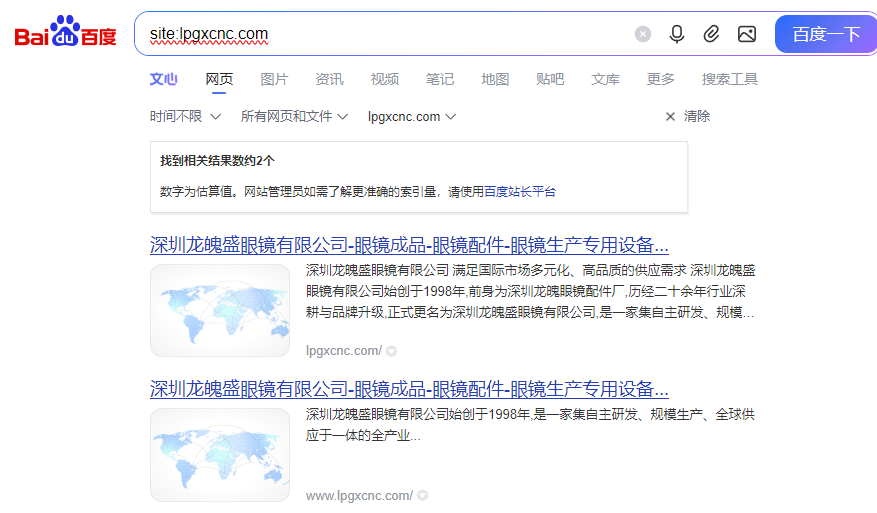Viewport: 877px width, 513px height.
Task: Click the first result's world map thumbnail
Action: pos(220,310)
